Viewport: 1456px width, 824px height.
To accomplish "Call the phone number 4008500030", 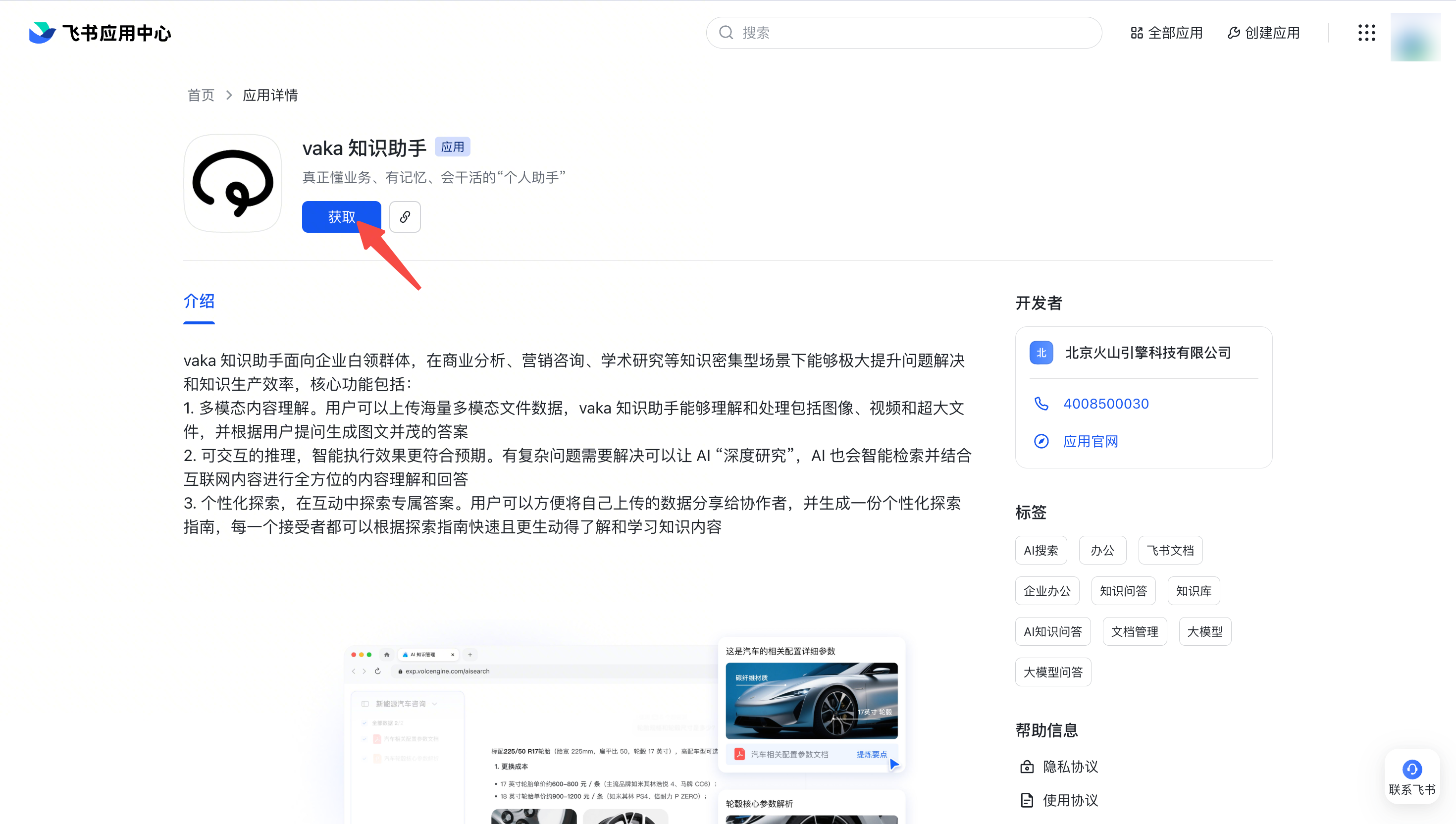I will point(1106,404).
